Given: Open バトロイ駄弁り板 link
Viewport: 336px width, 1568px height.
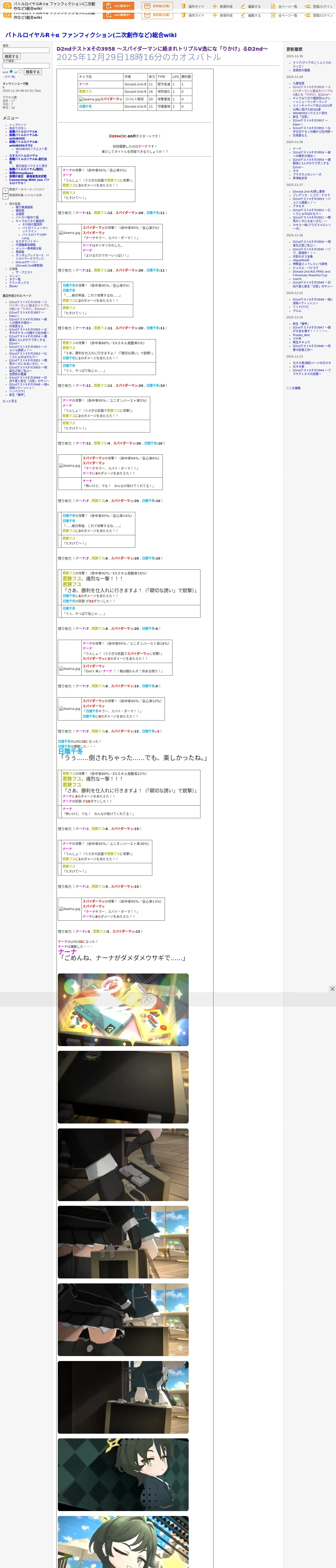Looking at the screenshot, I should pos(27,217).
